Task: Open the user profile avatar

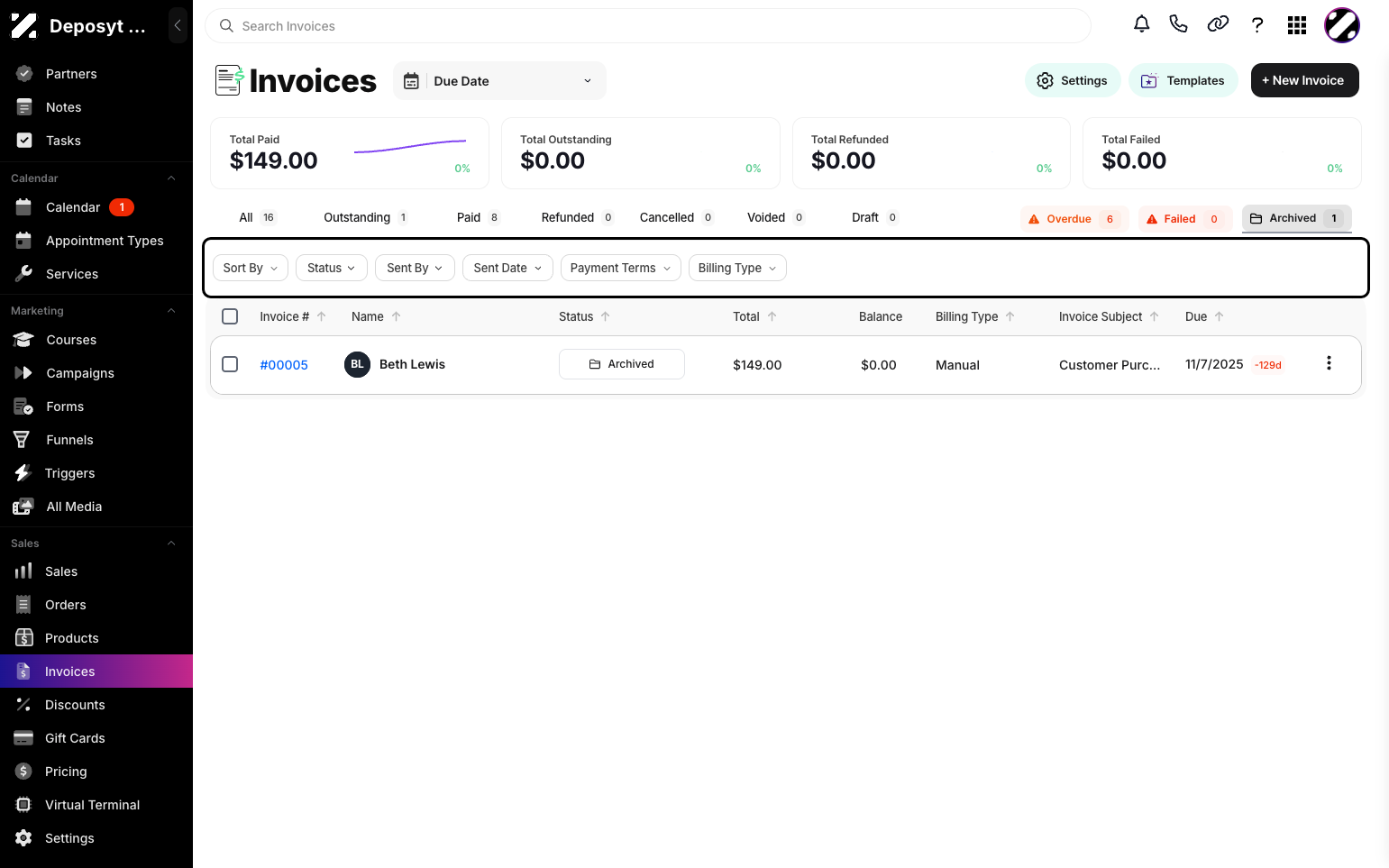Action: pyautogui.click(x=1341, y=25)
